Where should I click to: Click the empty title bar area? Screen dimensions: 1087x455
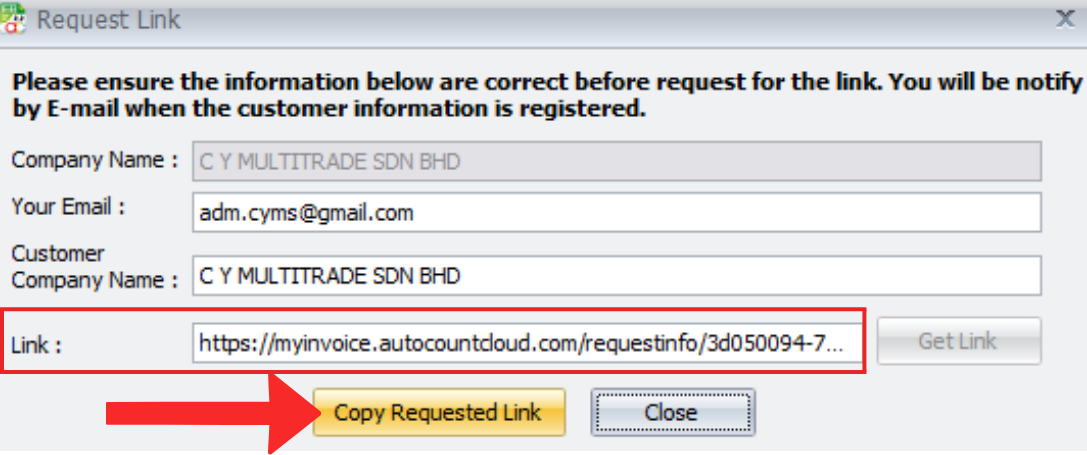600,18
